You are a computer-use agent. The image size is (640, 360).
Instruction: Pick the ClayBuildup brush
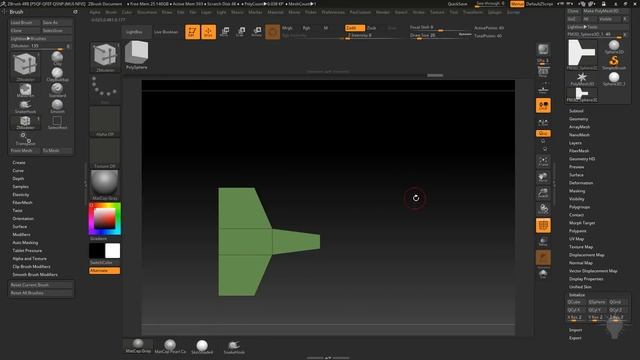(x=57, y=75)
